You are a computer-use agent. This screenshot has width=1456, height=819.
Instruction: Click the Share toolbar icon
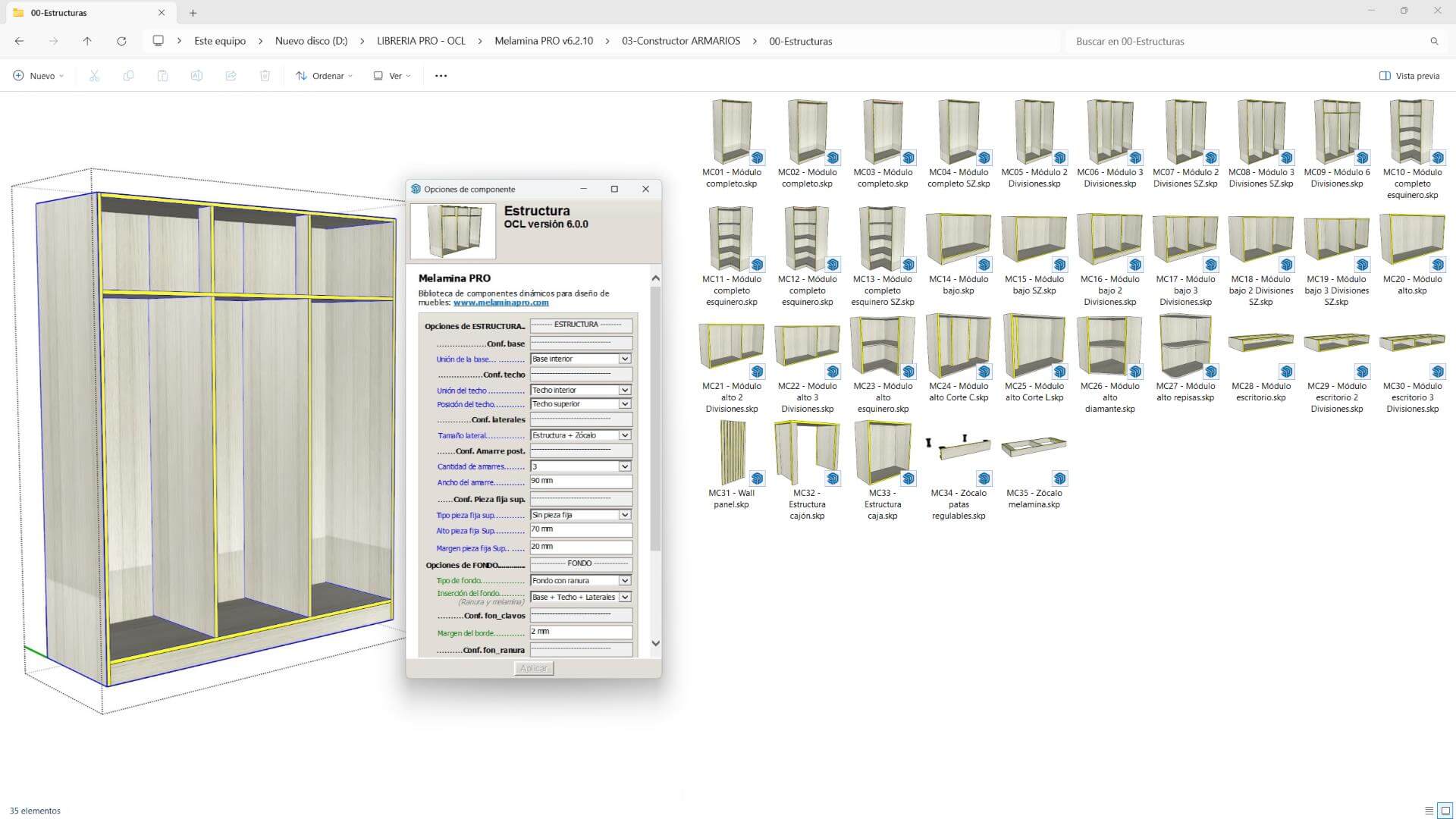pyautogui.click(x=231, y=76)
